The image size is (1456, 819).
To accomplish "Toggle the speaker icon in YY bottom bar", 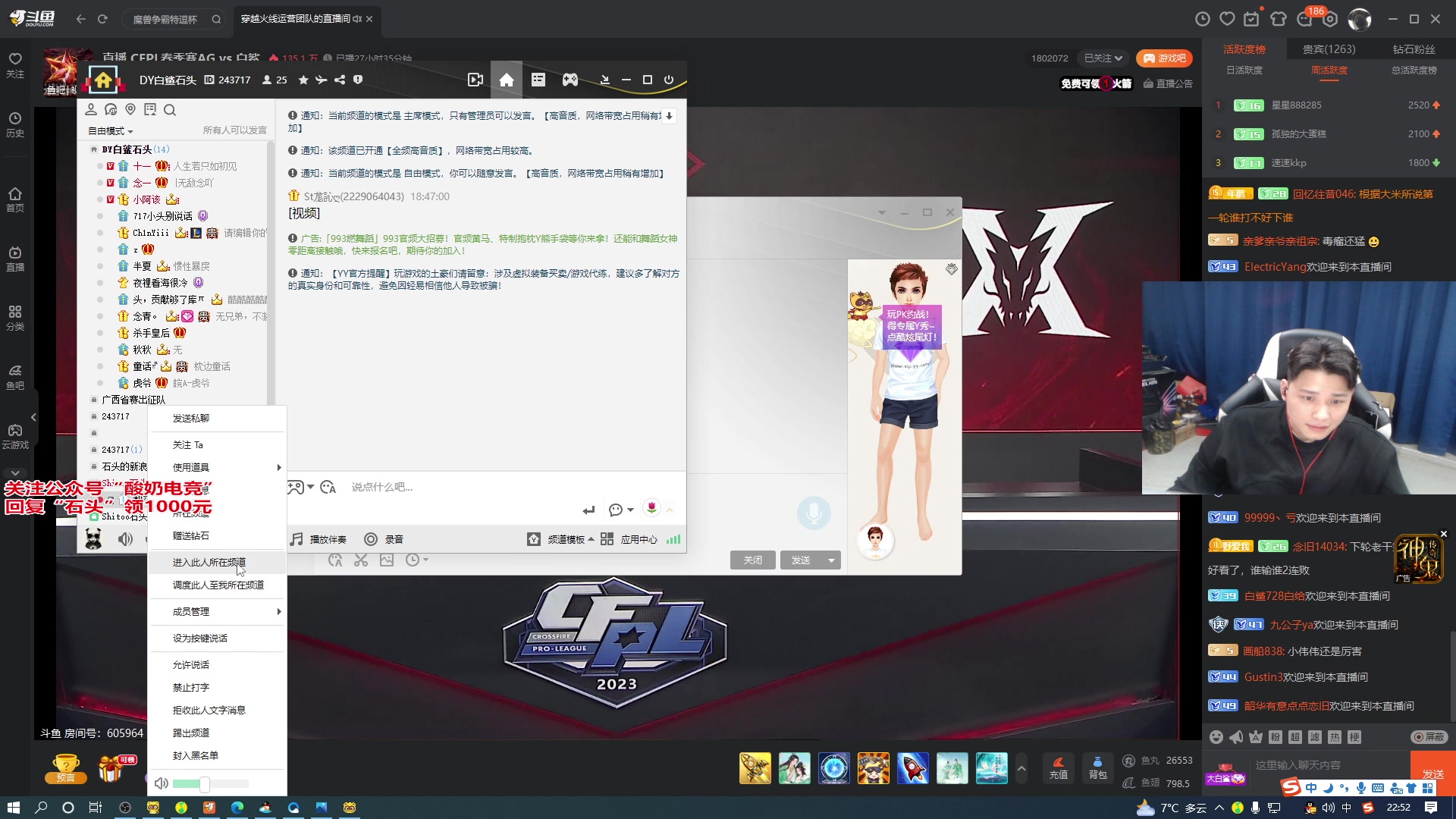I will click(125, 539).
